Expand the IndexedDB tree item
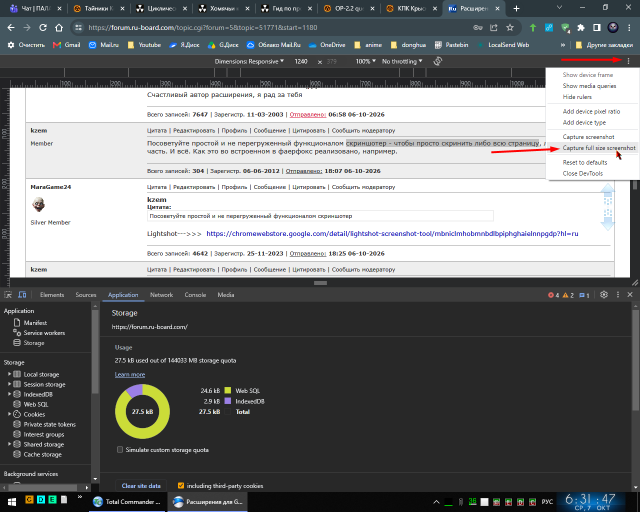Viewport: 640px width, 512px height. click(9, 394)
